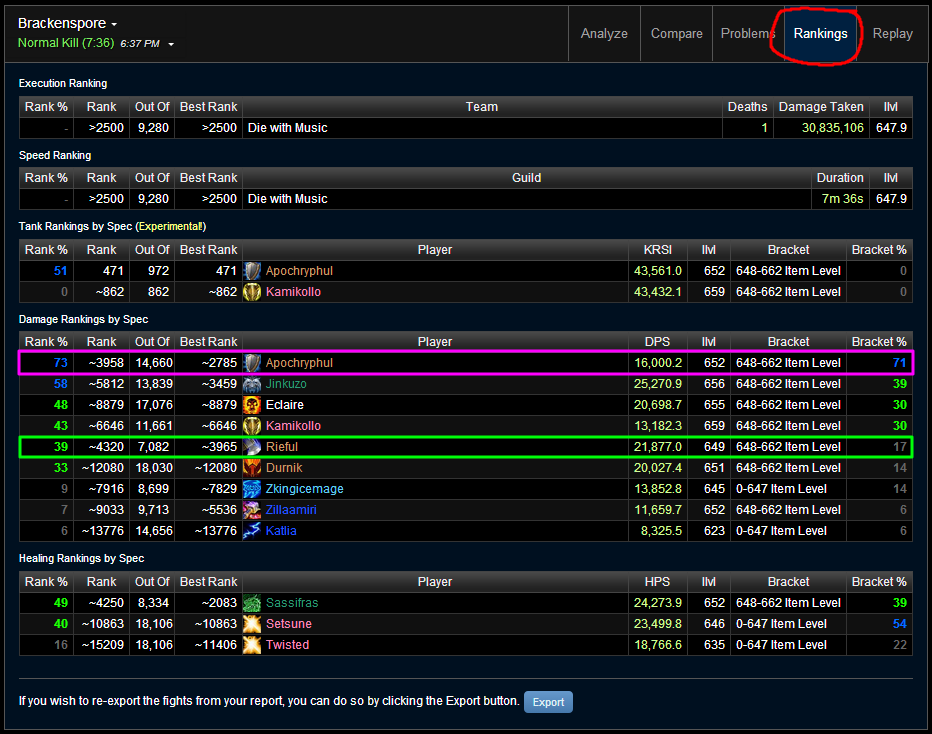Expand the Normal Kill fight selector arrow
This screenshot has width=932, height=734.
point(171,44)
